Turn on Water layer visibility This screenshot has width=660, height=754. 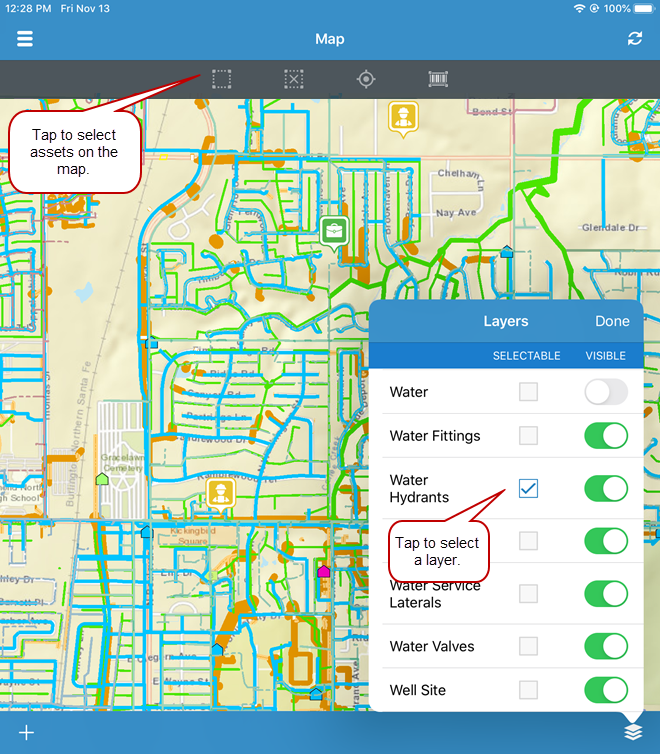click(606, 392)
